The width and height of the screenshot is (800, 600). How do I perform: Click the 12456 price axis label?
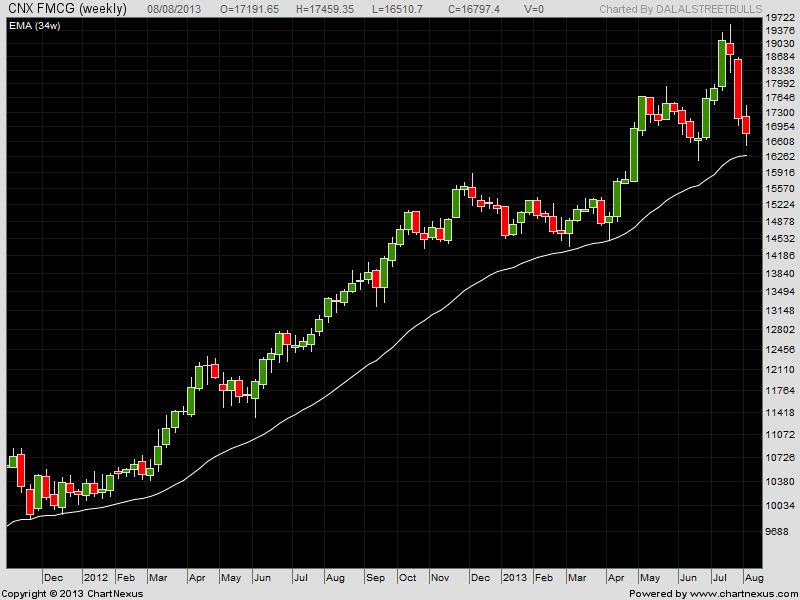point(780,349)
